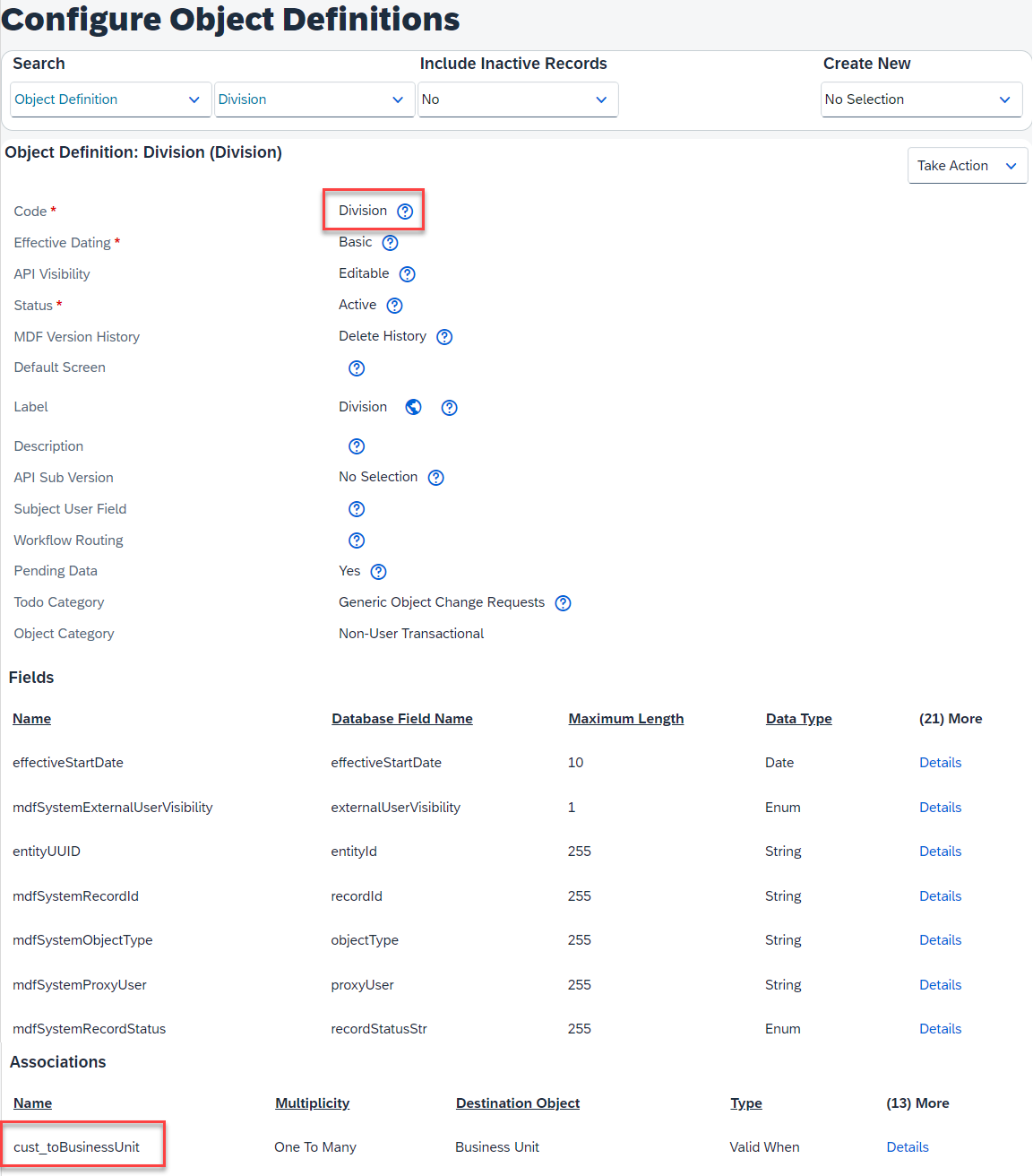Viewport: 1033px width, 1176px height.
Task: Open the Take Action menu
Action: [x=968, y=166]
